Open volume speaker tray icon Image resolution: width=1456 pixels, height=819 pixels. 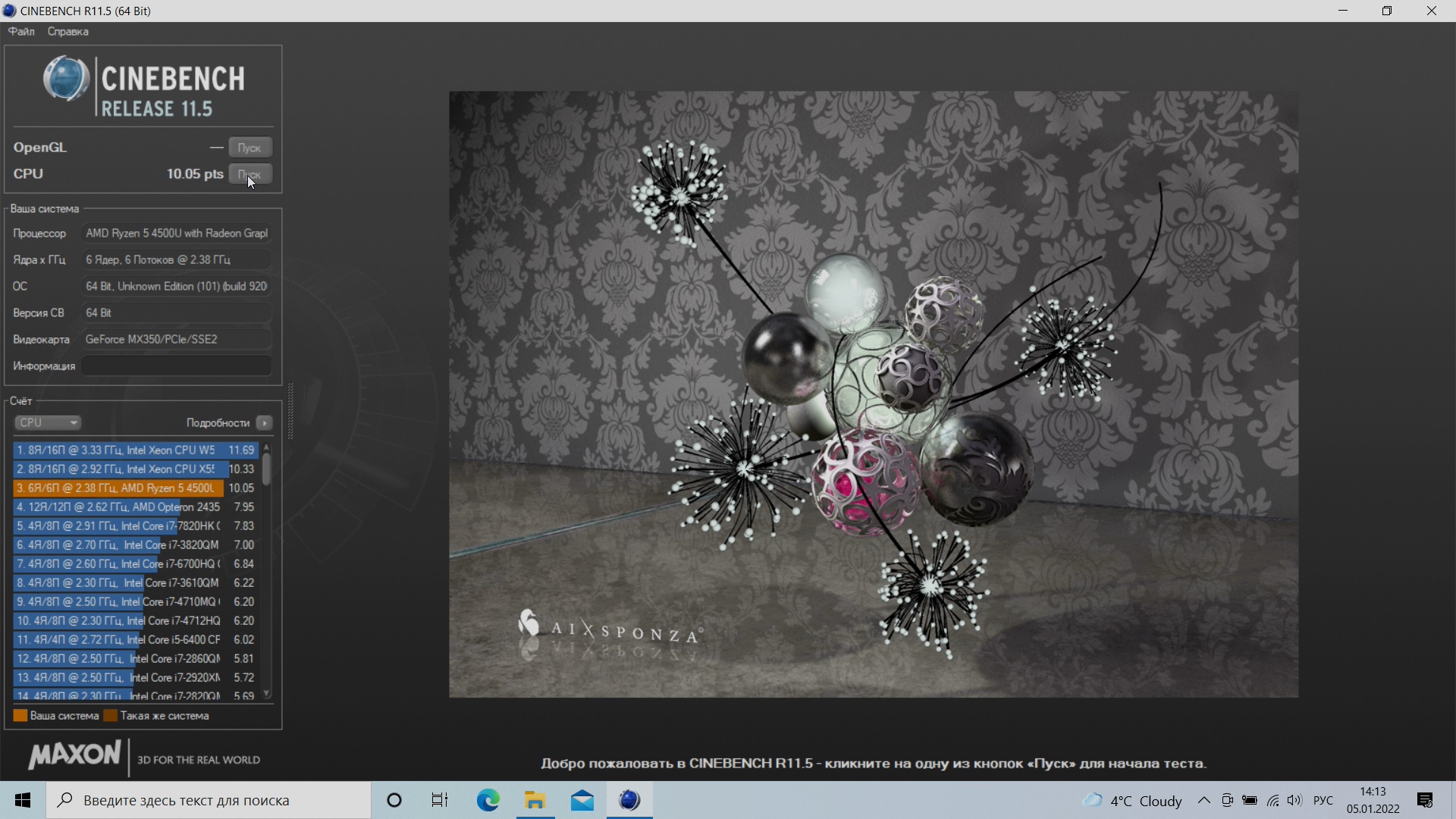tap(1294, 800)
